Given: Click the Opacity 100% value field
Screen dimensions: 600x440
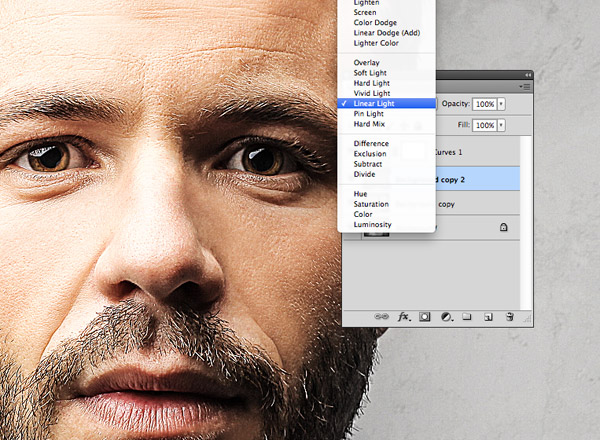Looking at the screenshot, I should [485, 104].
